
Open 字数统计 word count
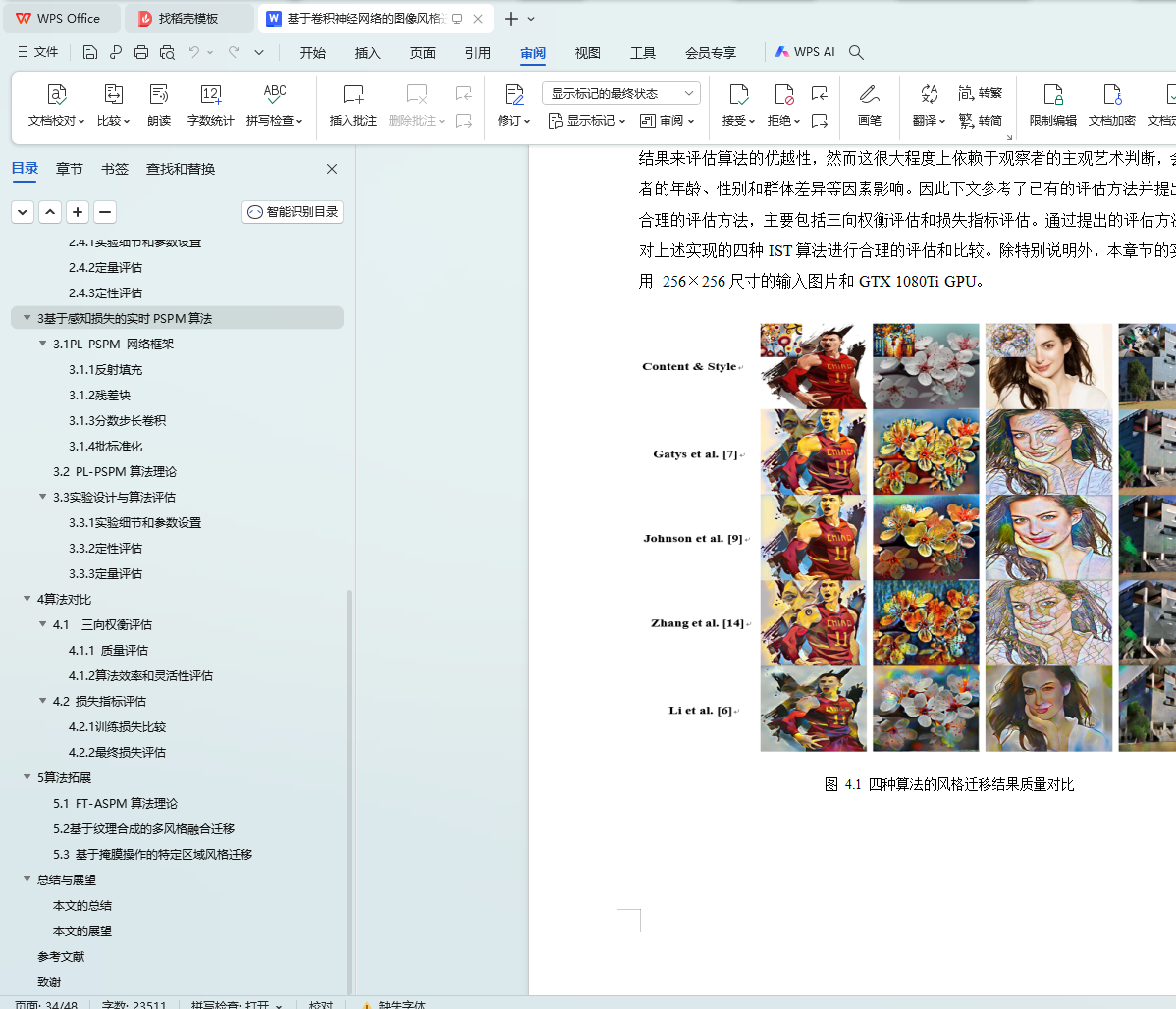click(x=211, y=105)
